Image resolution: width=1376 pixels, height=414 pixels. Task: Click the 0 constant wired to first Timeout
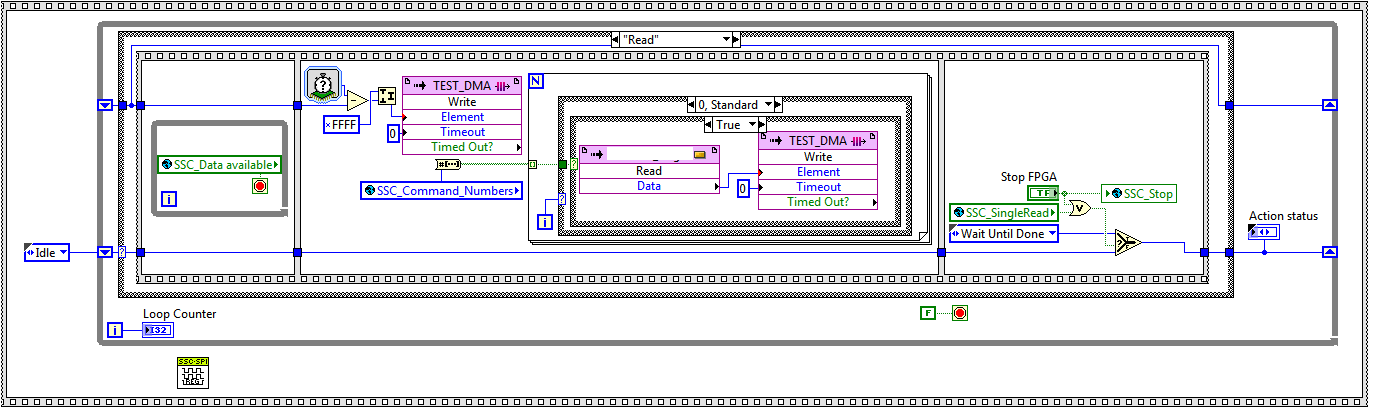[393, 132]
